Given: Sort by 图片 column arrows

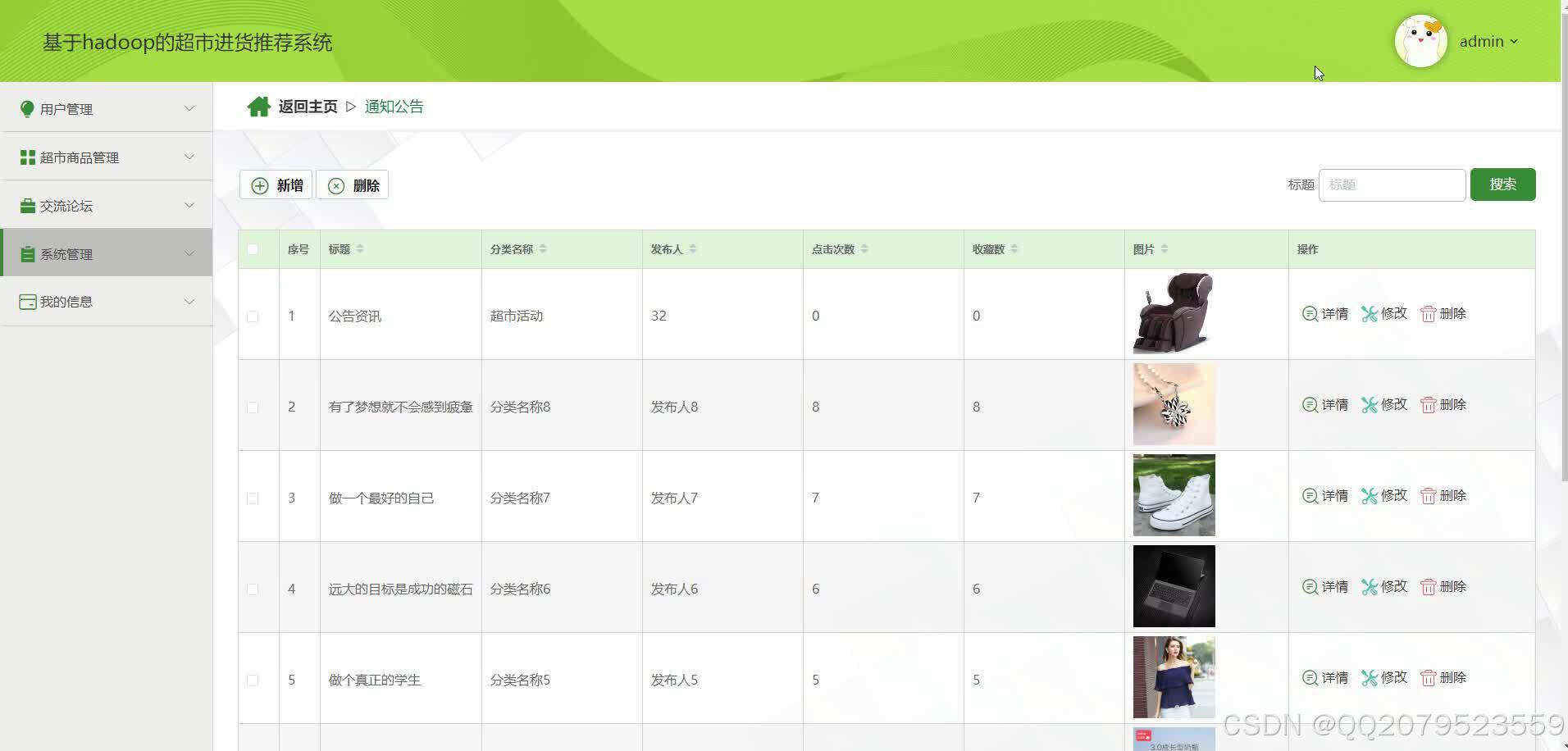Looking at the screenshot, I should 1165,249.
